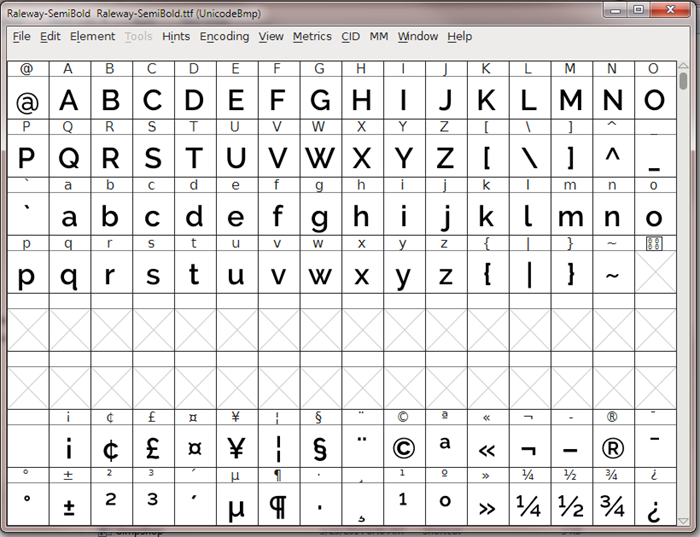This screenshot has width=700, height=537.
Task: Select the caret ^ glyph cell
Action: 614,156
